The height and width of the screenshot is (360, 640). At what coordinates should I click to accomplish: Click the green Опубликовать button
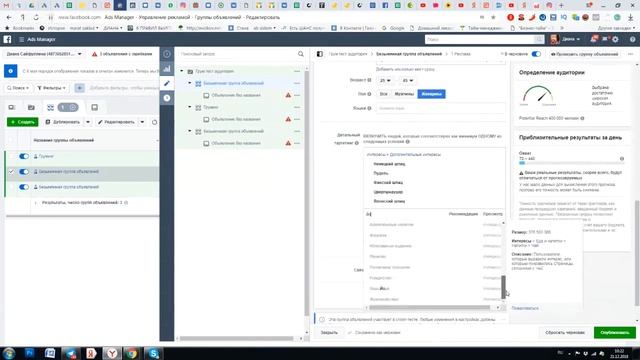pyautogui.click(x=615, y=332)
